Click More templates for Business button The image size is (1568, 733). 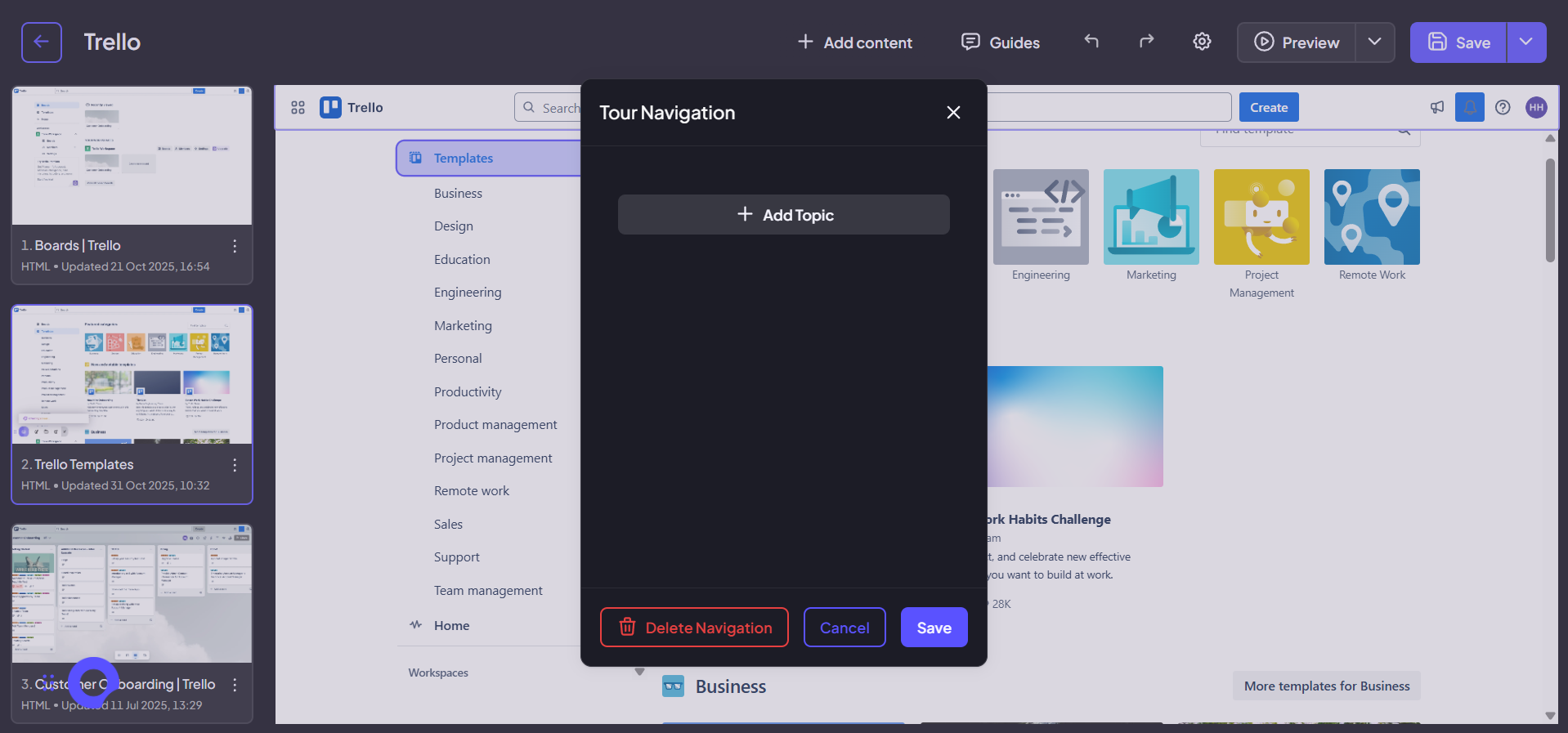(1327, 686)
